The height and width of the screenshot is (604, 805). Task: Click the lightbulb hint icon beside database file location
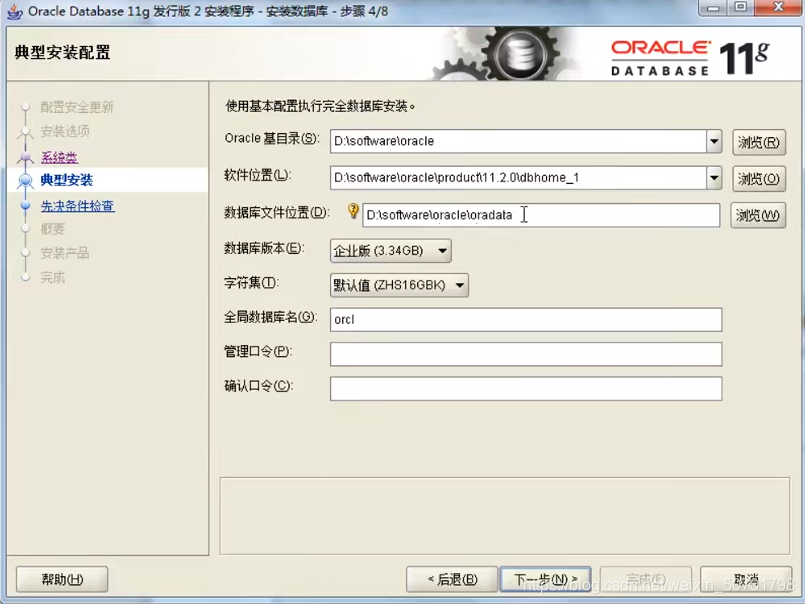click(353, 211)
